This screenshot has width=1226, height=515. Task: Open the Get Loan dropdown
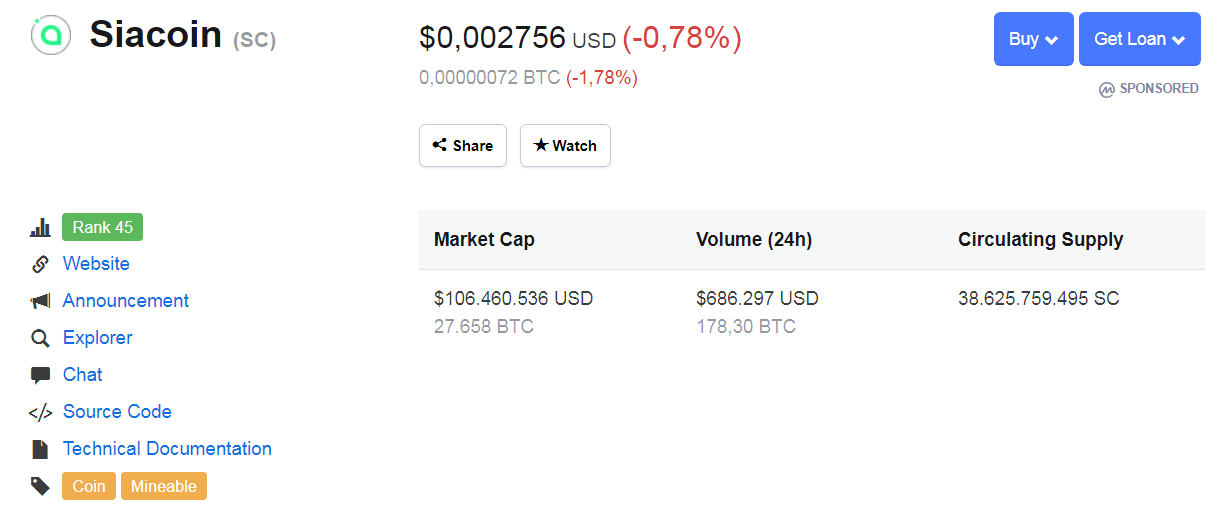coord(1139,39)
